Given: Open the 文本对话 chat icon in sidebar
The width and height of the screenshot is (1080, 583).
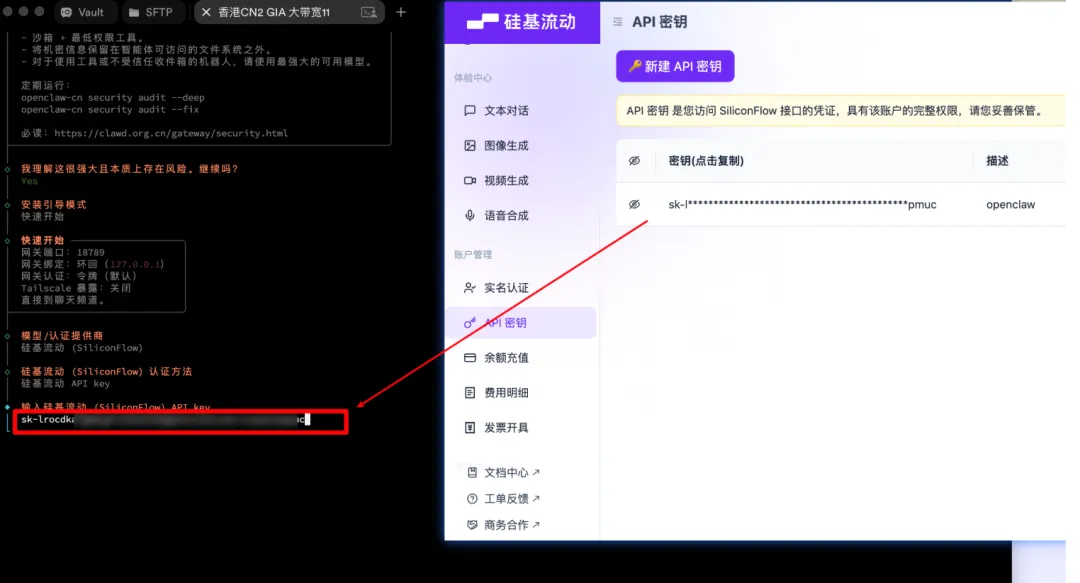Looking at the screenshot, I should pos(470,110).
